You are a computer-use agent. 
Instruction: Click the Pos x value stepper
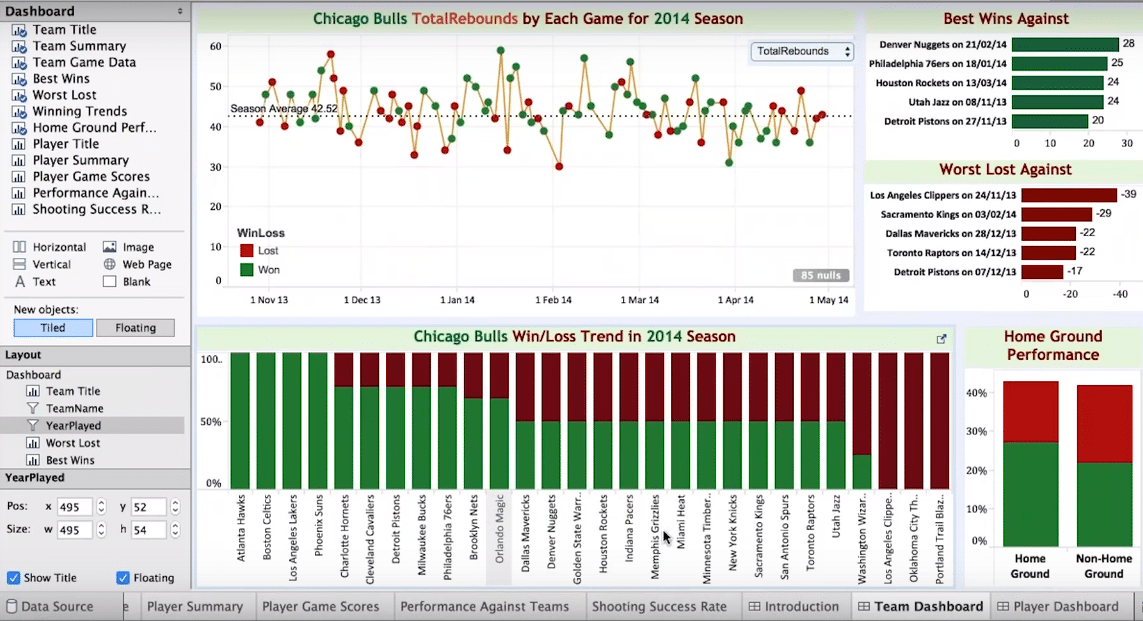click(101, 507)
